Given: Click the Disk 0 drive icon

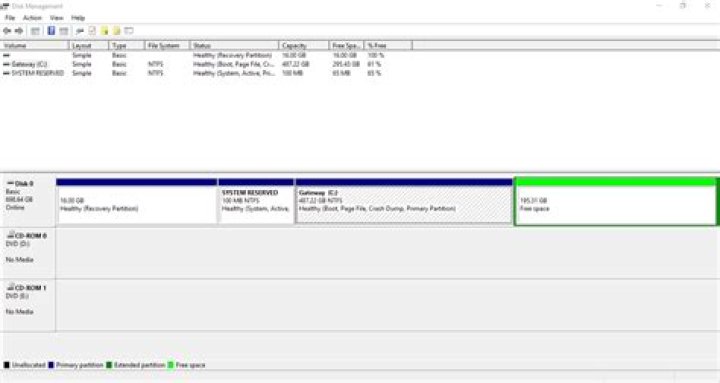Looking at the screenshot, I should (11, 184).
